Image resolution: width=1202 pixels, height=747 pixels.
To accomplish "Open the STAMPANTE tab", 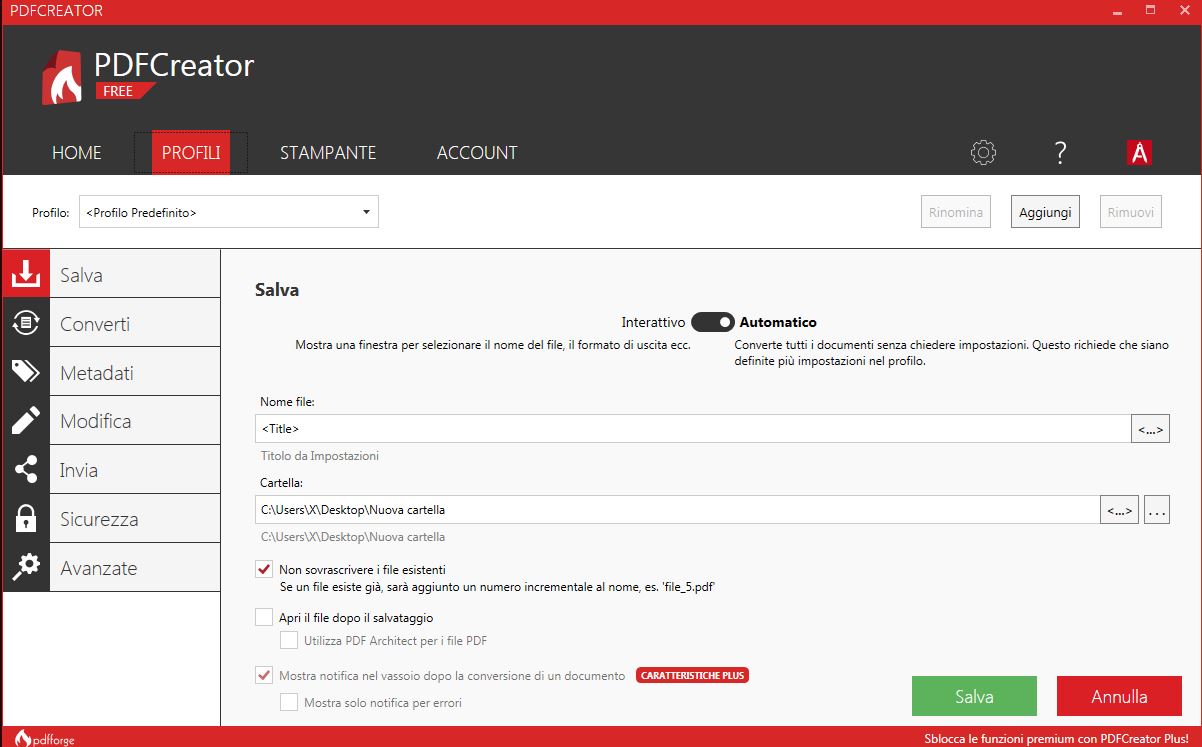I will (x=328, y=153).
